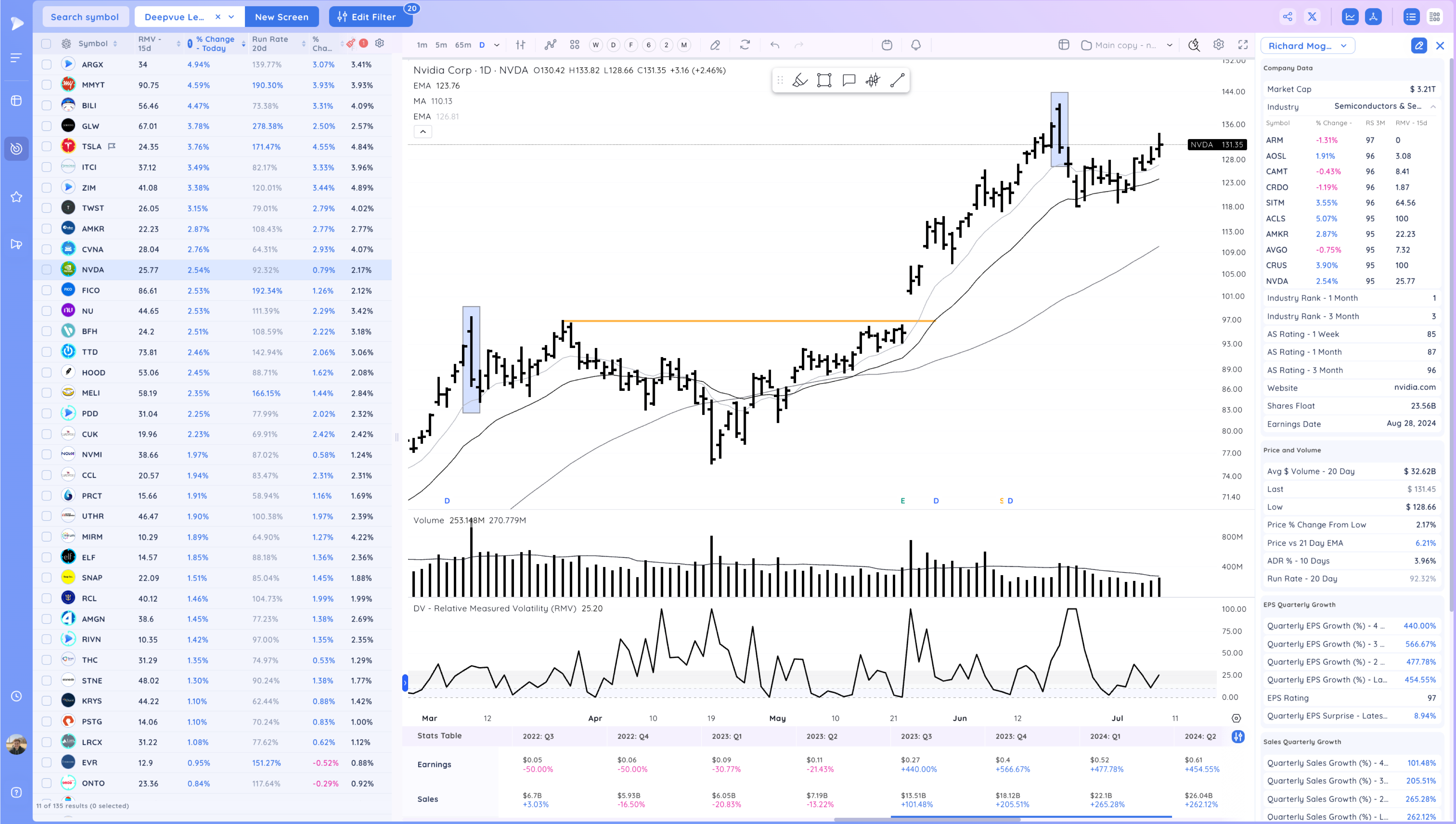
Task: Click the New Screen button
Action: [281, 17]
